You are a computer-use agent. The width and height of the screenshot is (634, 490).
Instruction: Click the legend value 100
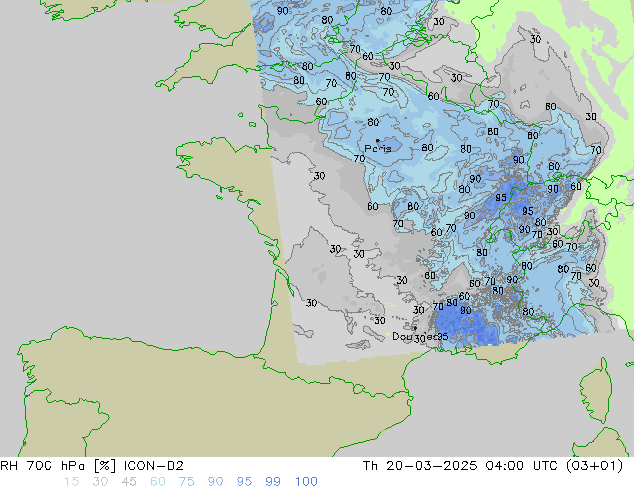click(306, 482)
